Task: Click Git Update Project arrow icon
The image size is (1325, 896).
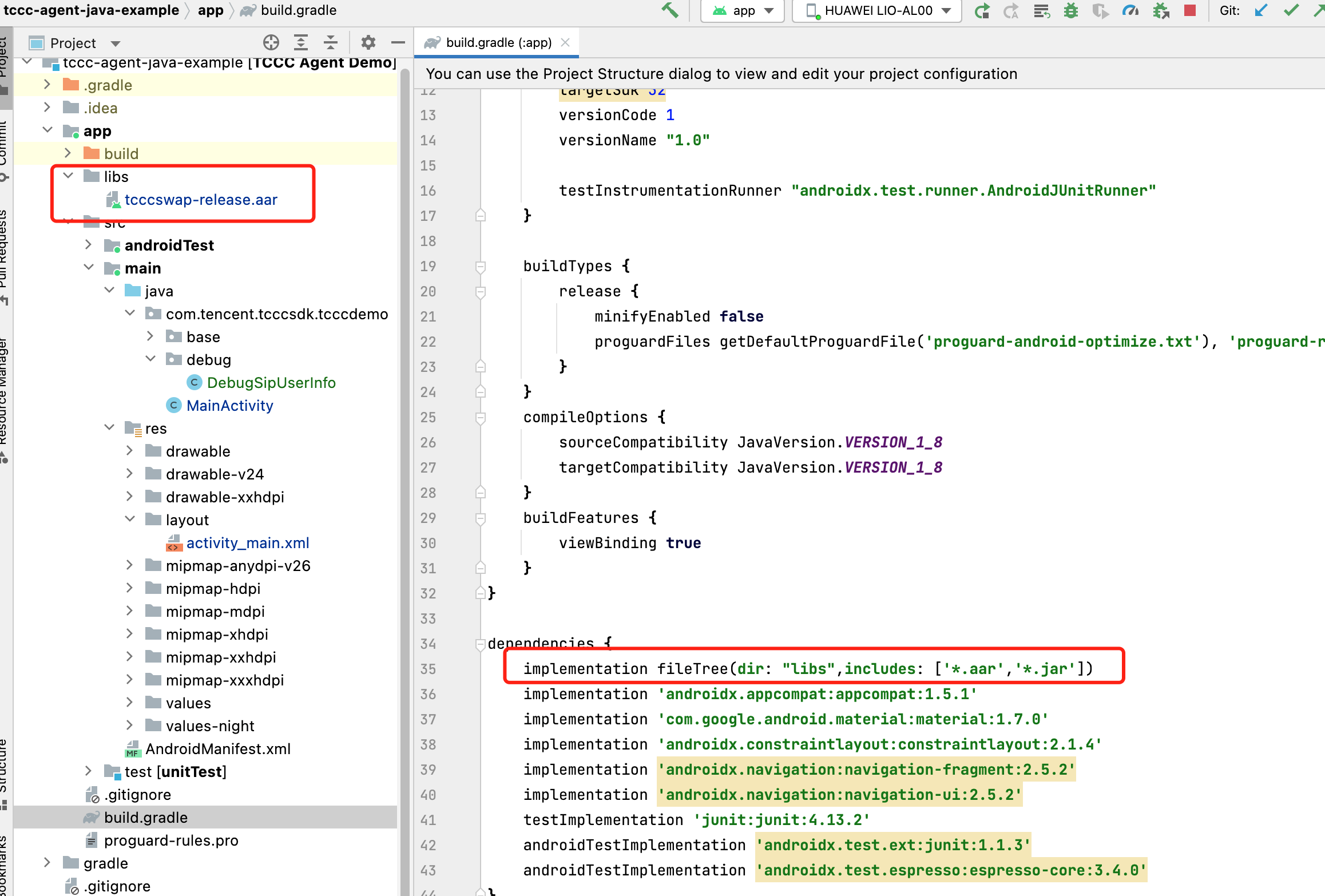Action: (x=1261, y=10)
